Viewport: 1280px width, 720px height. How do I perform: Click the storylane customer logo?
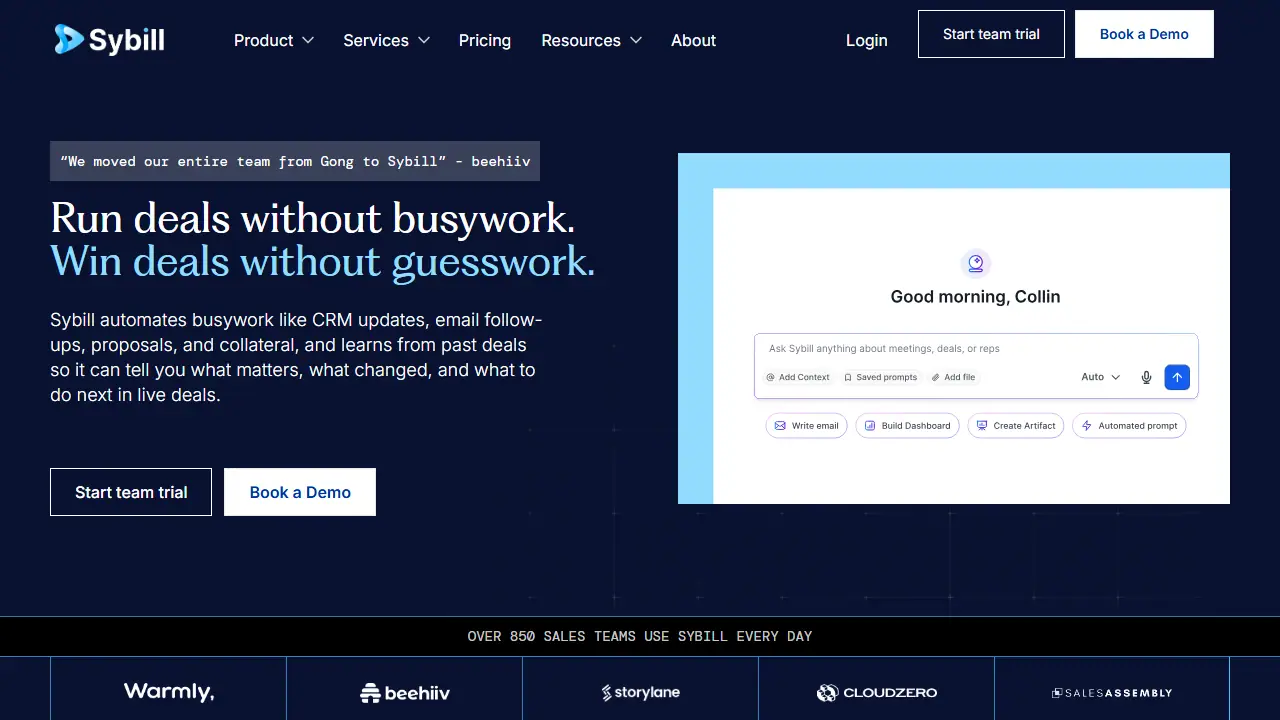click(x=640, y=692)
